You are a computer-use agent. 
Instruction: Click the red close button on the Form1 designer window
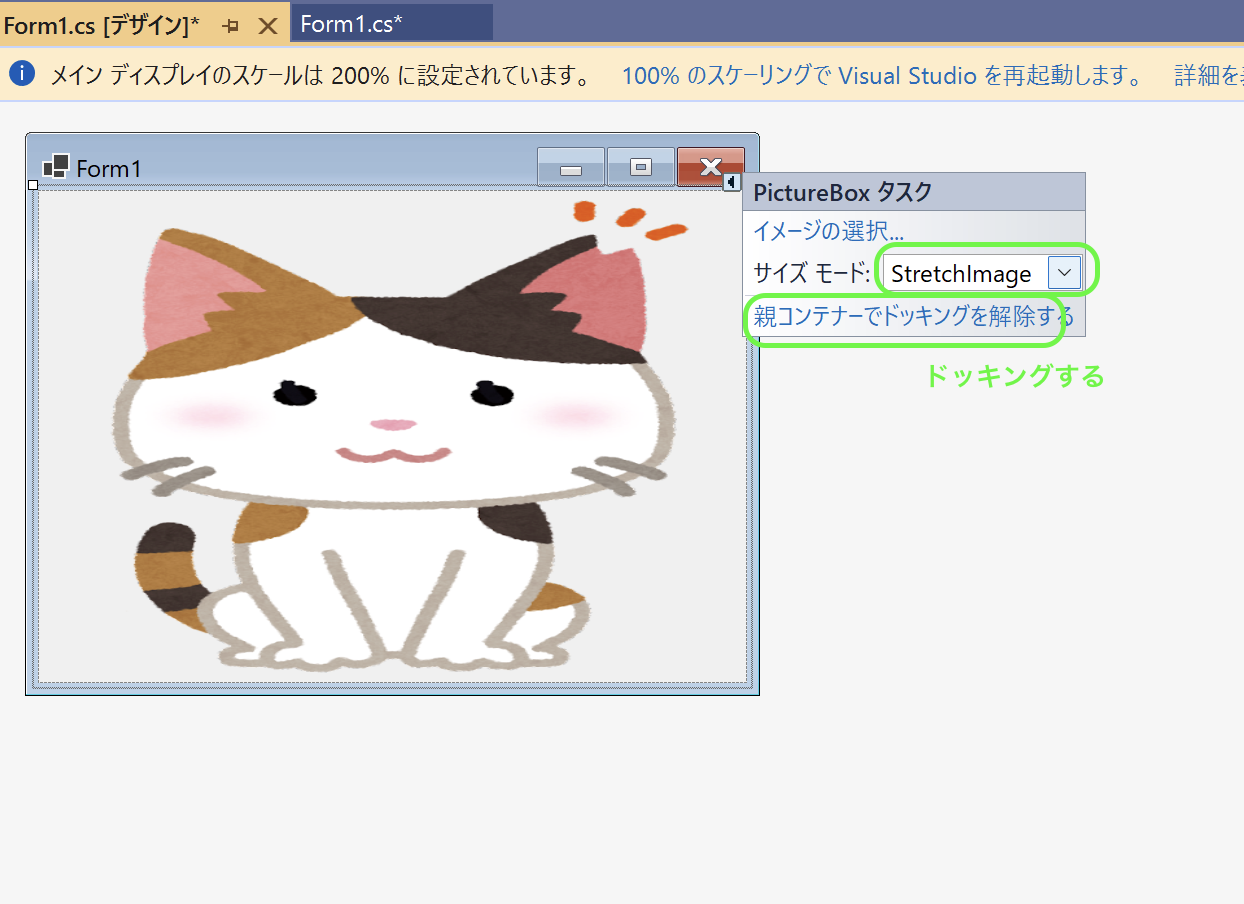[x=711, y=167]
